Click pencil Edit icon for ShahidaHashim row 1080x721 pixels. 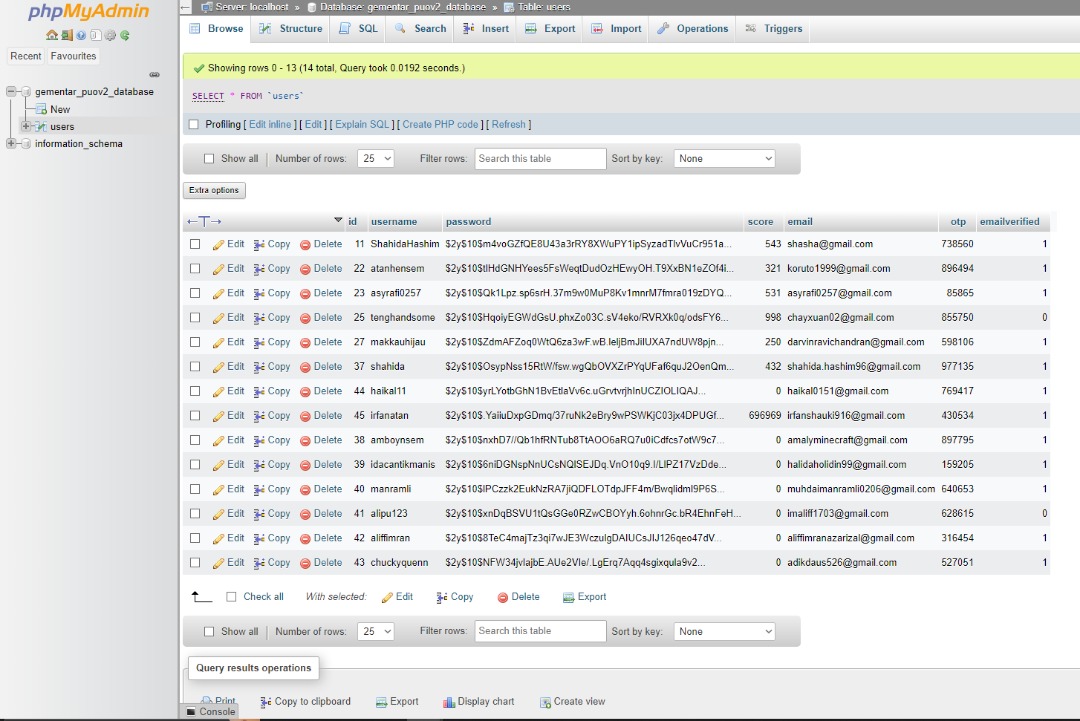click(219, 244)
